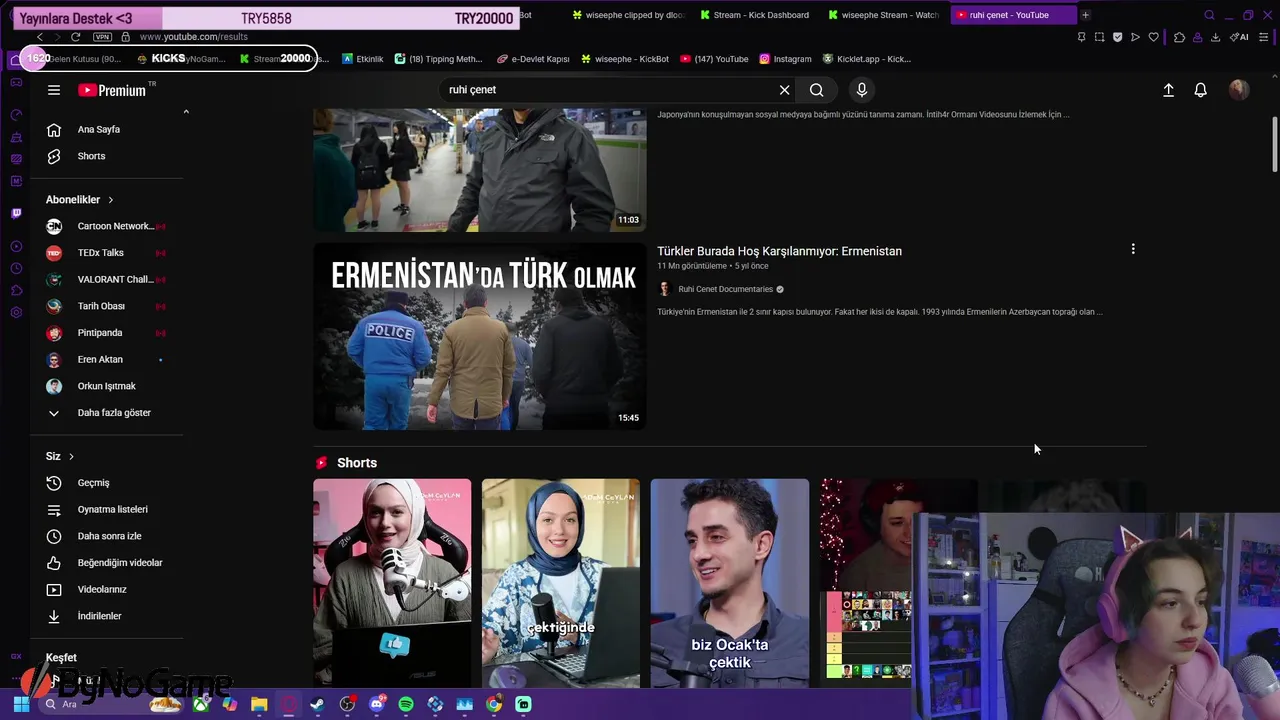Open Pintipanda subscription
The image size is (1280, 720).
[x=107, y=333]
